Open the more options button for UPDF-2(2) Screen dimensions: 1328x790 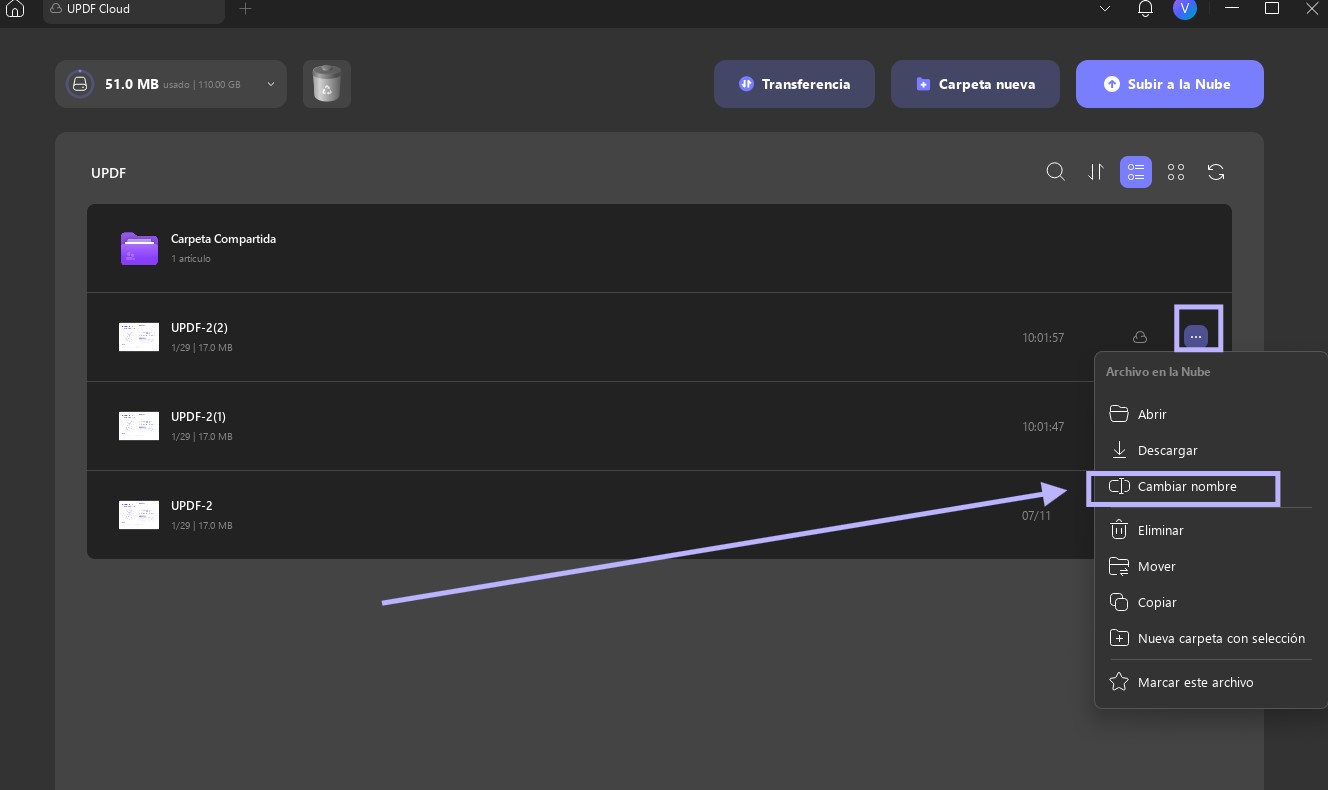[x=1196, y=337]
